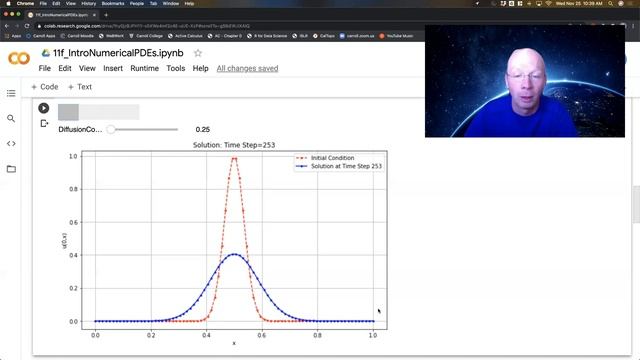Run the cell with the play button

click(44, 108)
